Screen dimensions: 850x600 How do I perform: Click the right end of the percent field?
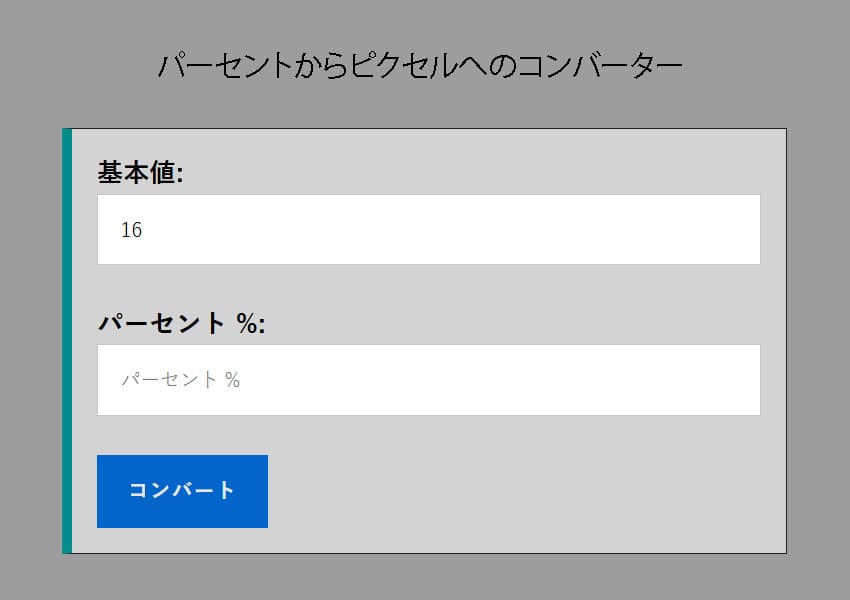[740, 380]
